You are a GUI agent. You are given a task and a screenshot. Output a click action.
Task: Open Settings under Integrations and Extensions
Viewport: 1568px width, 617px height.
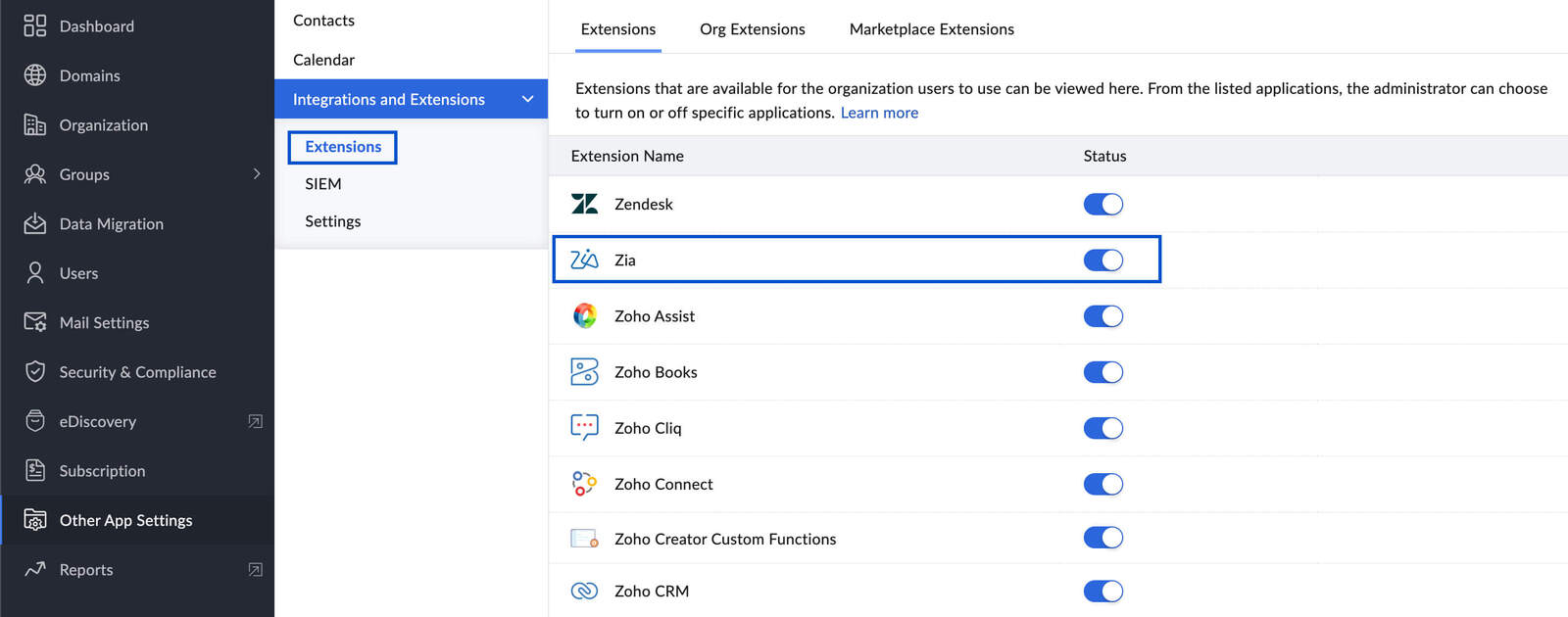coord(333,221)
